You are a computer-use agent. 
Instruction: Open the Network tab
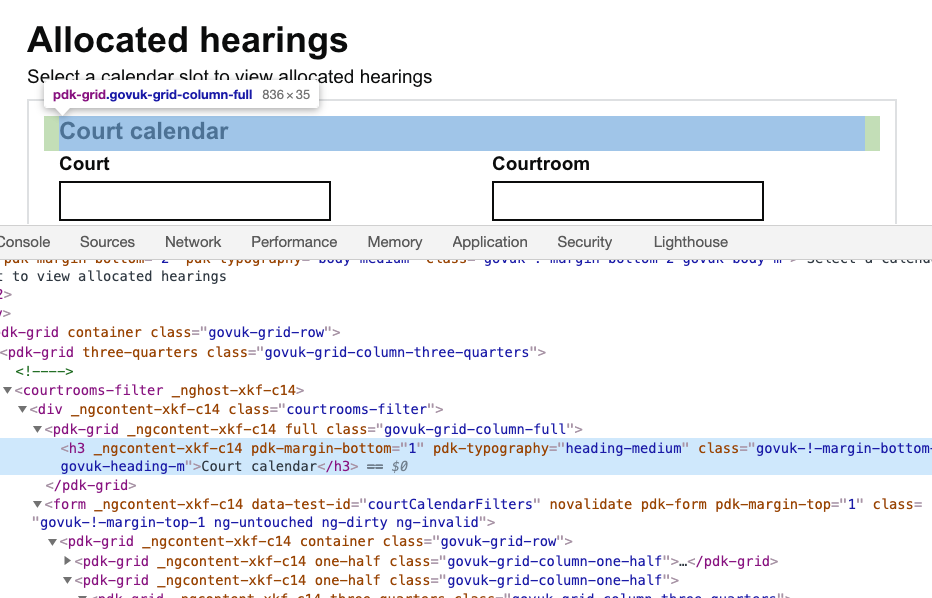click(193, 242)
